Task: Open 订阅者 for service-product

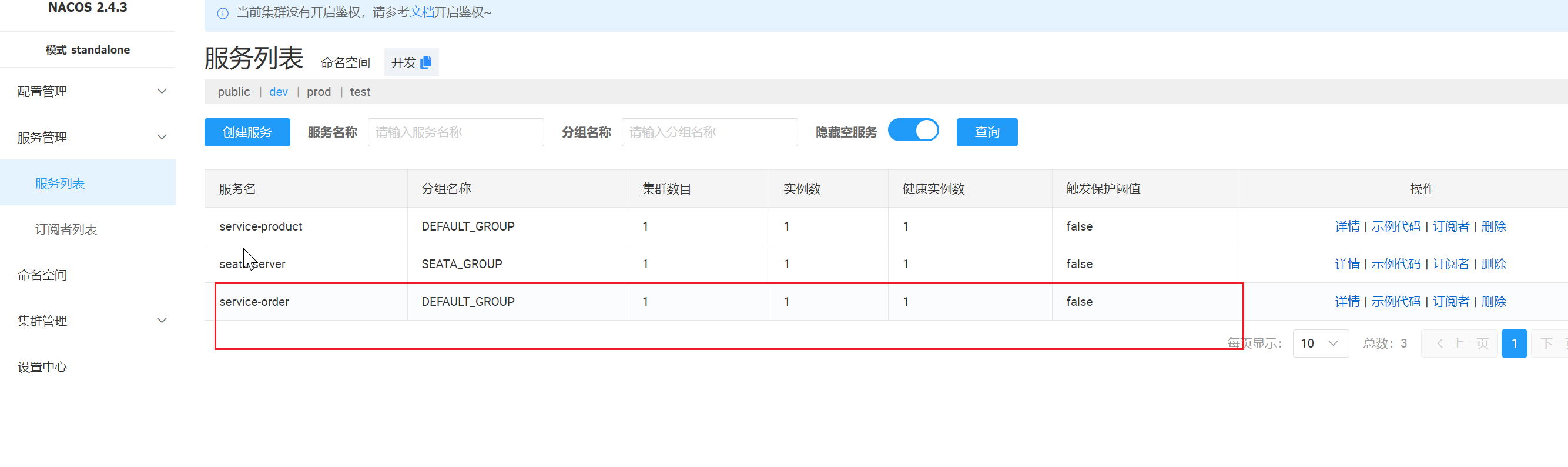Action: click(1450, 226)
